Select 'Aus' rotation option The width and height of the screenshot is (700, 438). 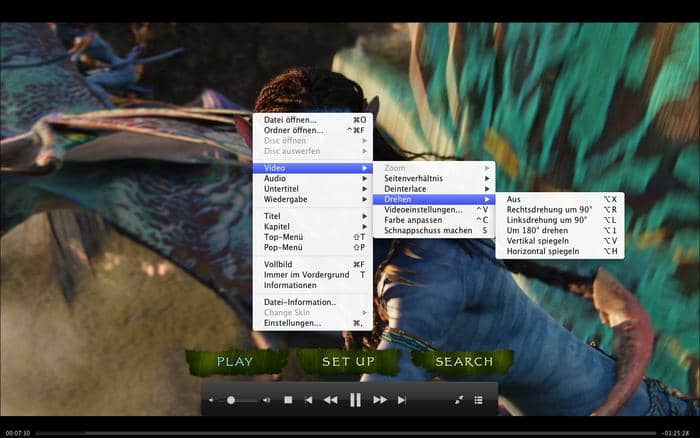560,199
